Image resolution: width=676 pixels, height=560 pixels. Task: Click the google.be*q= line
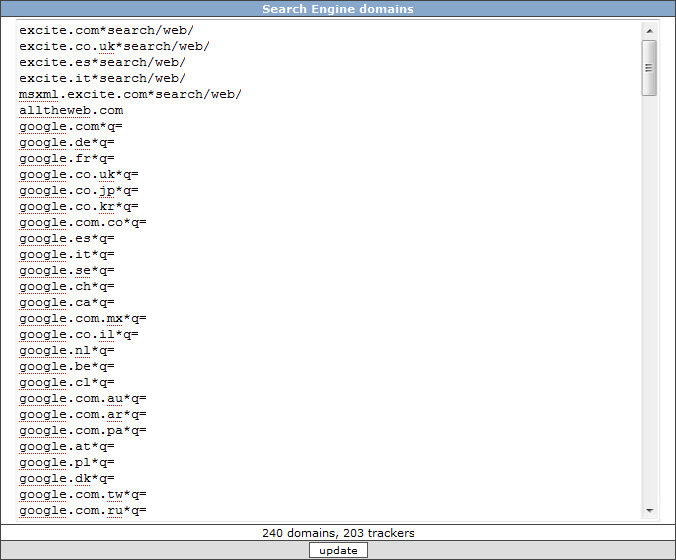(67, 366)
